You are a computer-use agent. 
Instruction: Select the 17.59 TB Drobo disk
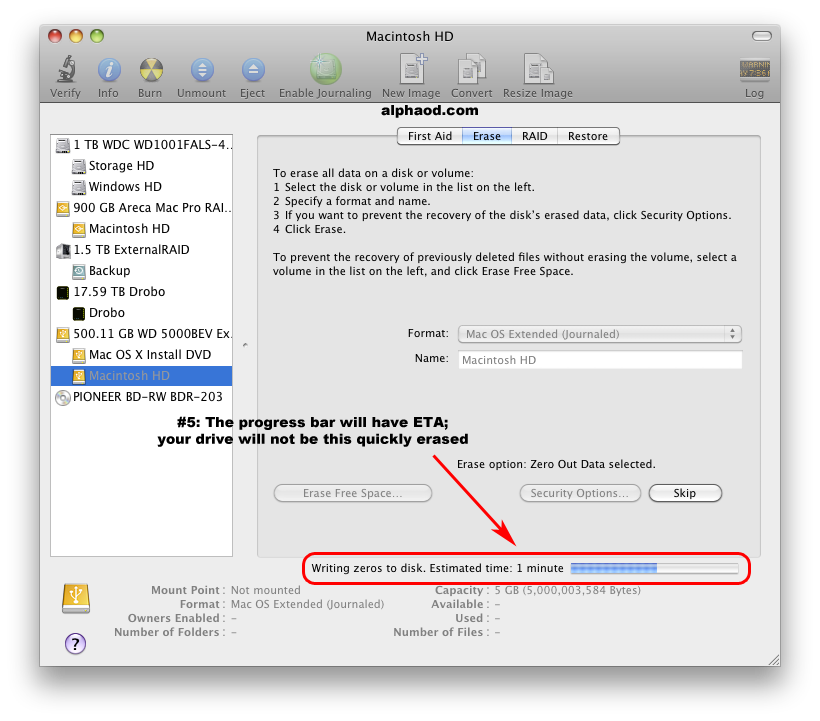[142, 292]
